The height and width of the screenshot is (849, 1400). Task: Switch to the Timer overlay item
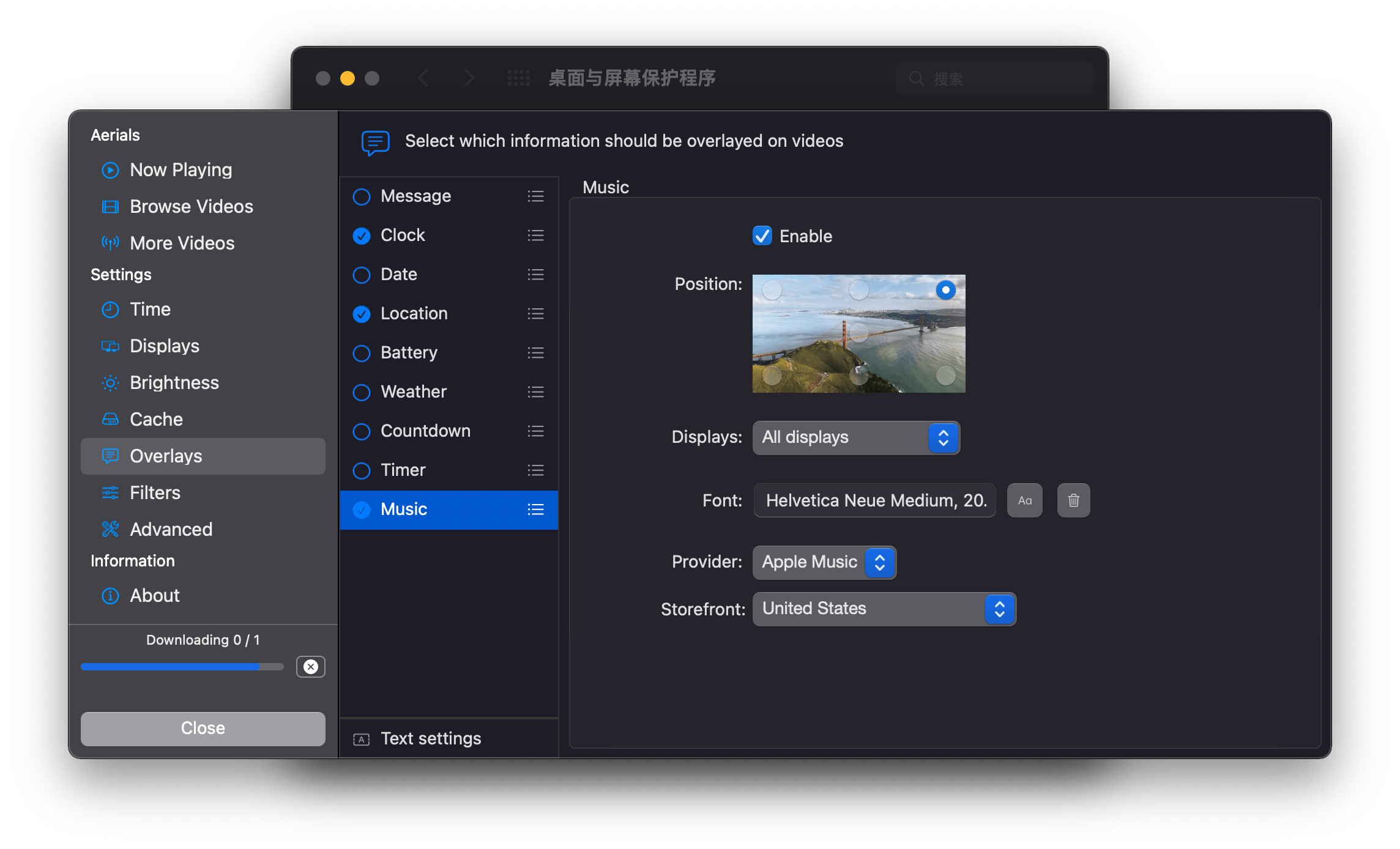(403, 470)
